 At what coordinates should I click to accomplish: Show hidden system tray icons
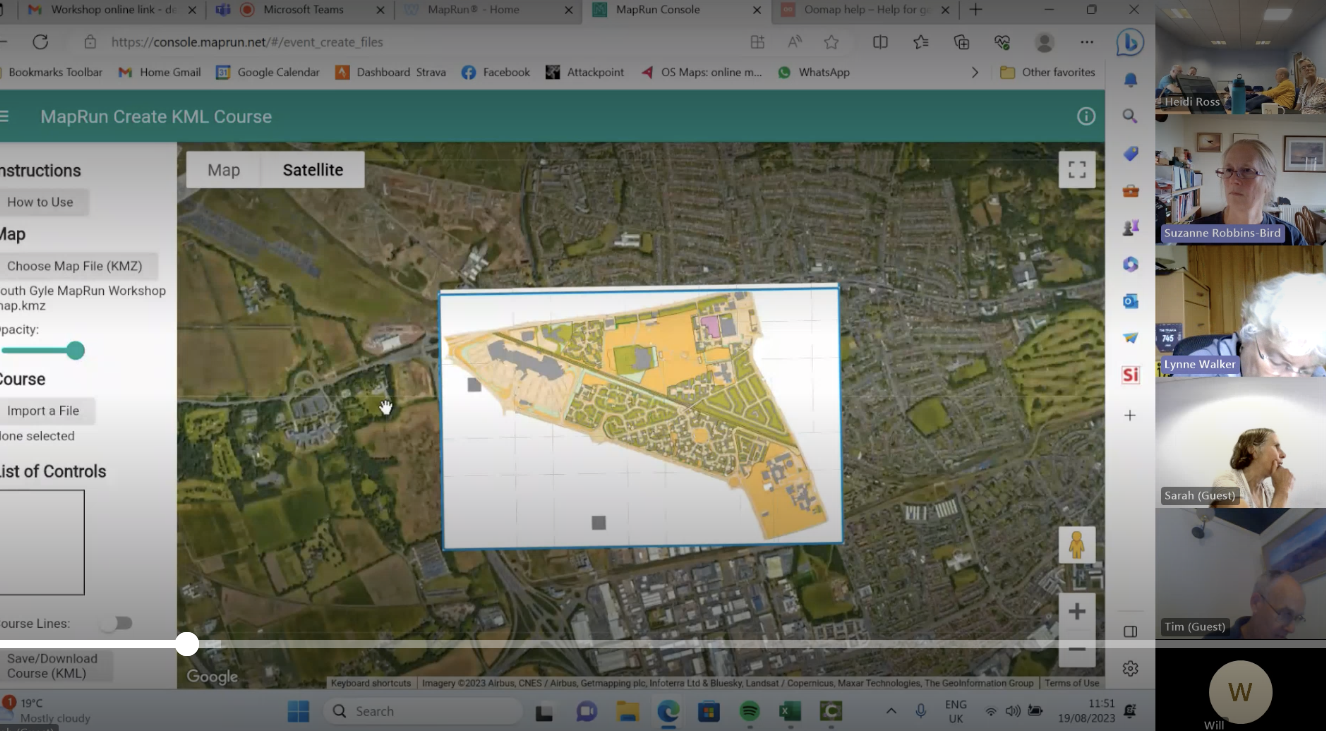point(891,711)
